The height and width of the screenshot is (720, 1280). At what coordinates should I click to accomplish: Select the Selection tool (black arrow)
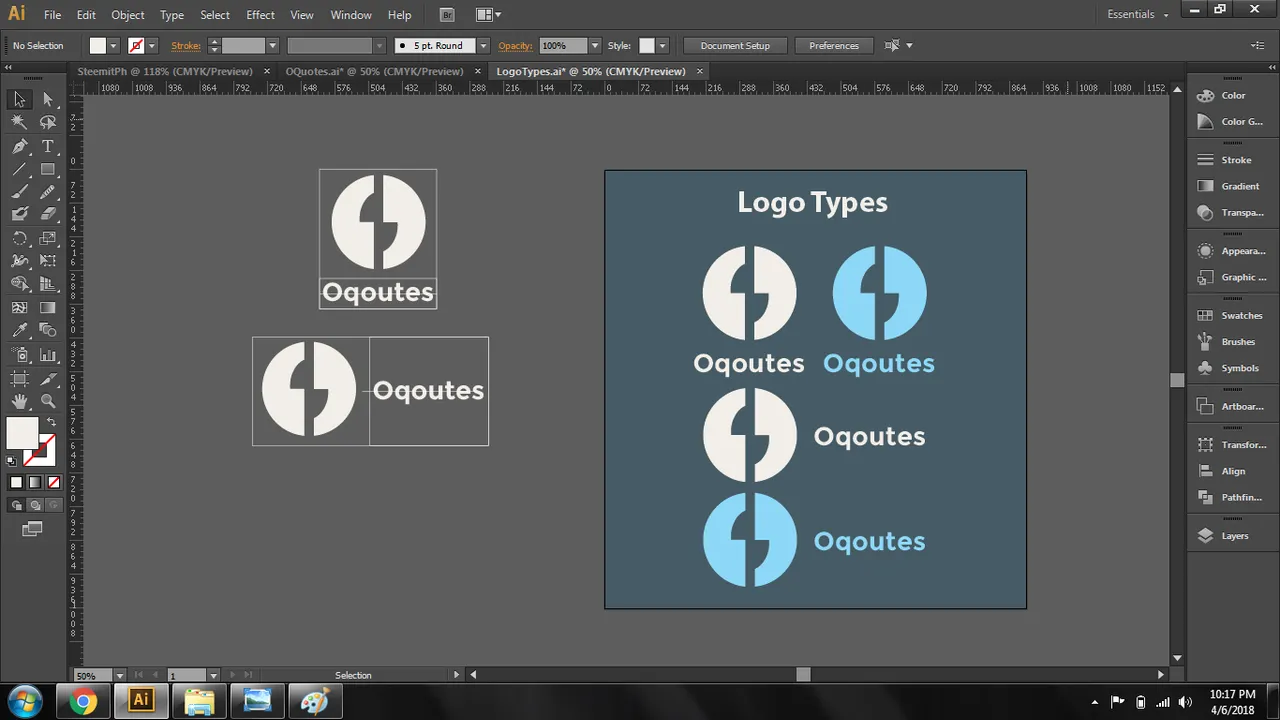click(19, 99)
